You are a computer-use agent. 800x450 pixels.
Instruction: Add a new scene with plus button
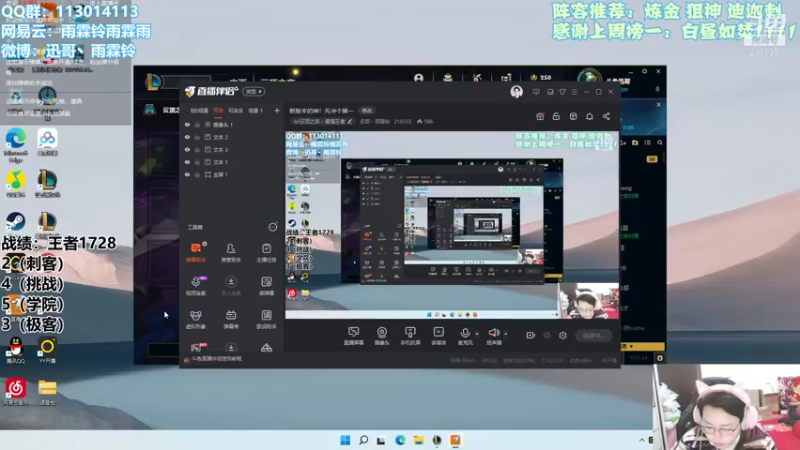pyautogui.click(x=277, y=110)
